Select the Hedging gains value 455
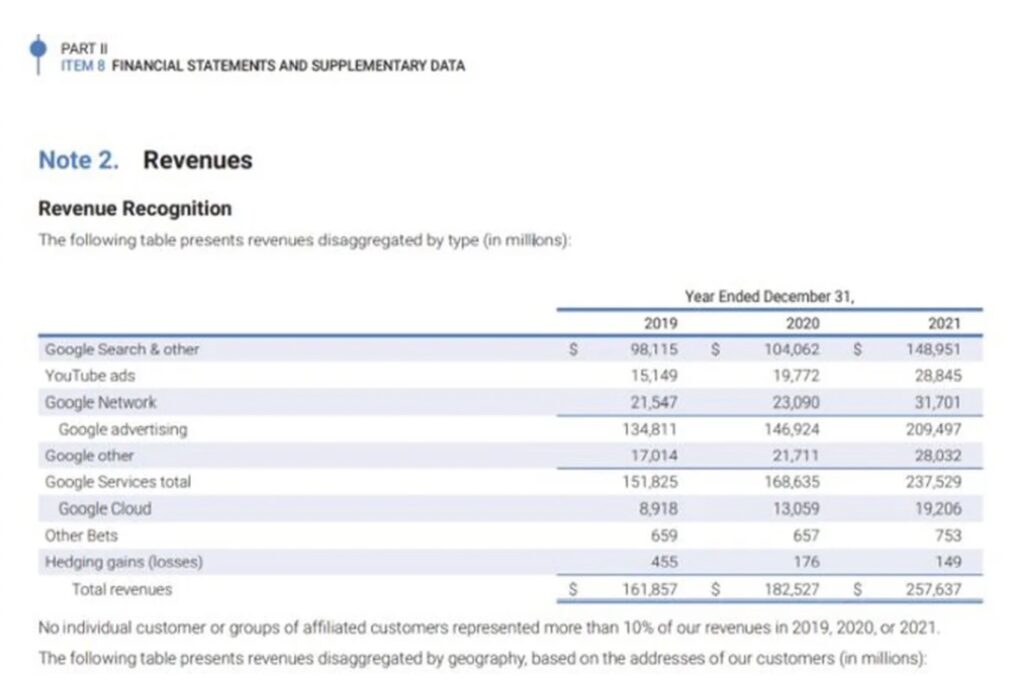The image size is (1024, 695). pos(664,562)
